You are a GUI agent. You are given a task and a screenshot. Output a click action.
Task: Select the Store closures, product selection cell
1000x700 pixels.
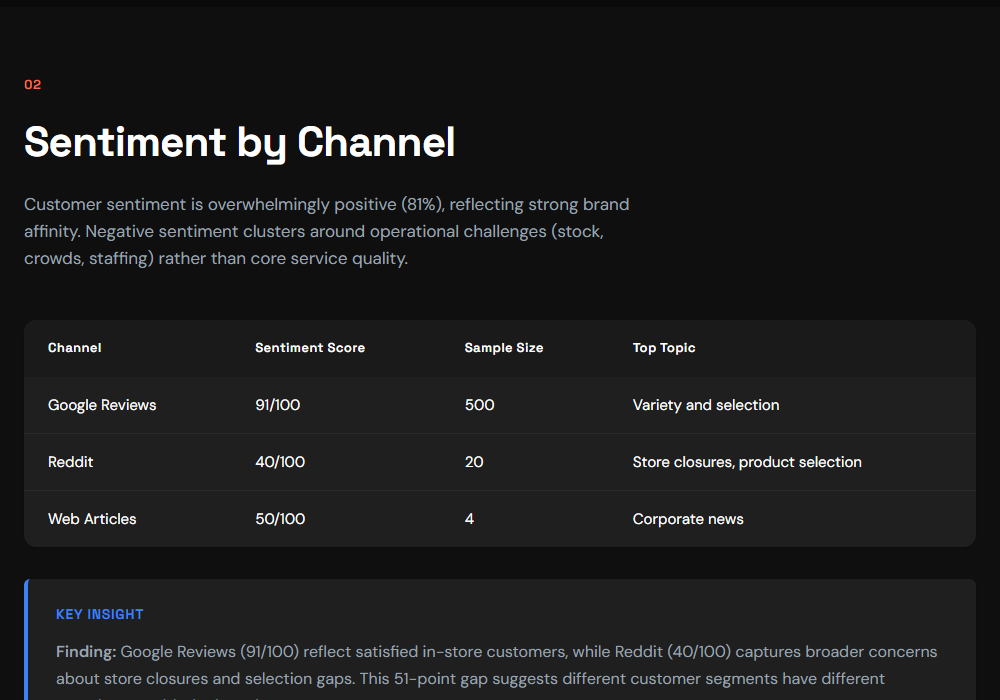pos(747,462)
